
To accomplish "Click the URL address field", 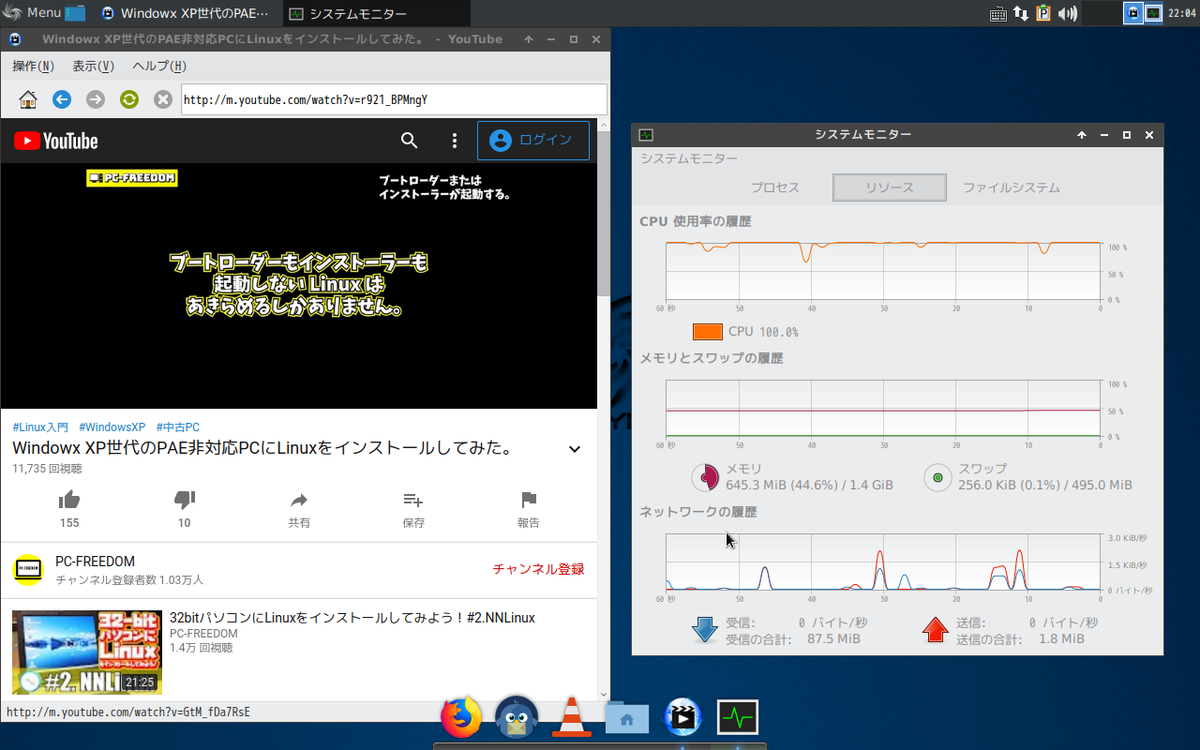I will 394,100.
